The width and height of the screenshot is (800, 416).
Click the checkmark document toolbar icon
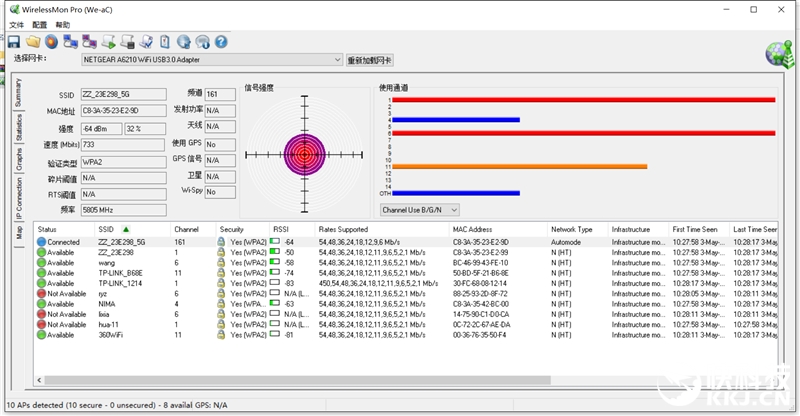click(x=147, y=42)
